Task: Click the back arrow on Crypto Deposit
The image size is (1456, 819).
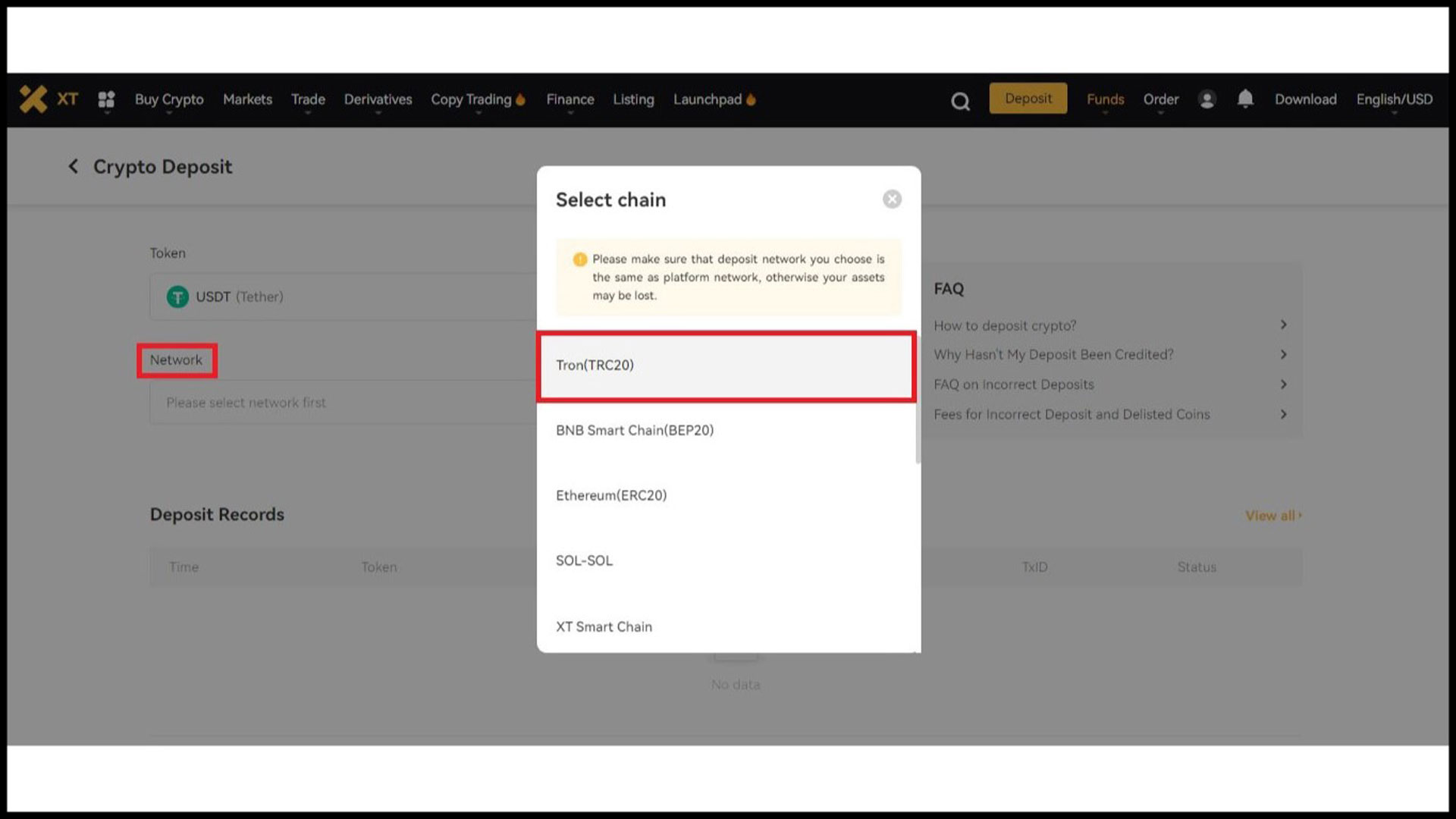Action: [x=74, y=167]
